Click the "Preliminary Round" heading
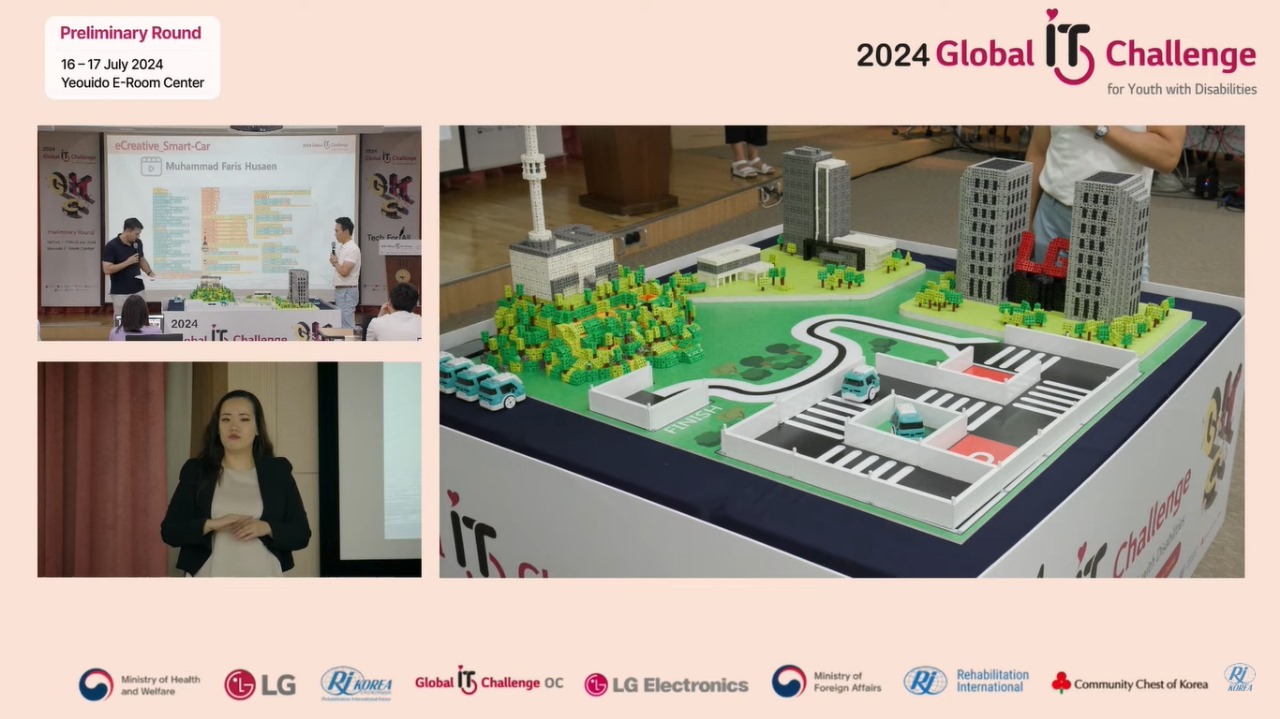The height and width of the screenshot is (719, 1280). click(131, 33)
